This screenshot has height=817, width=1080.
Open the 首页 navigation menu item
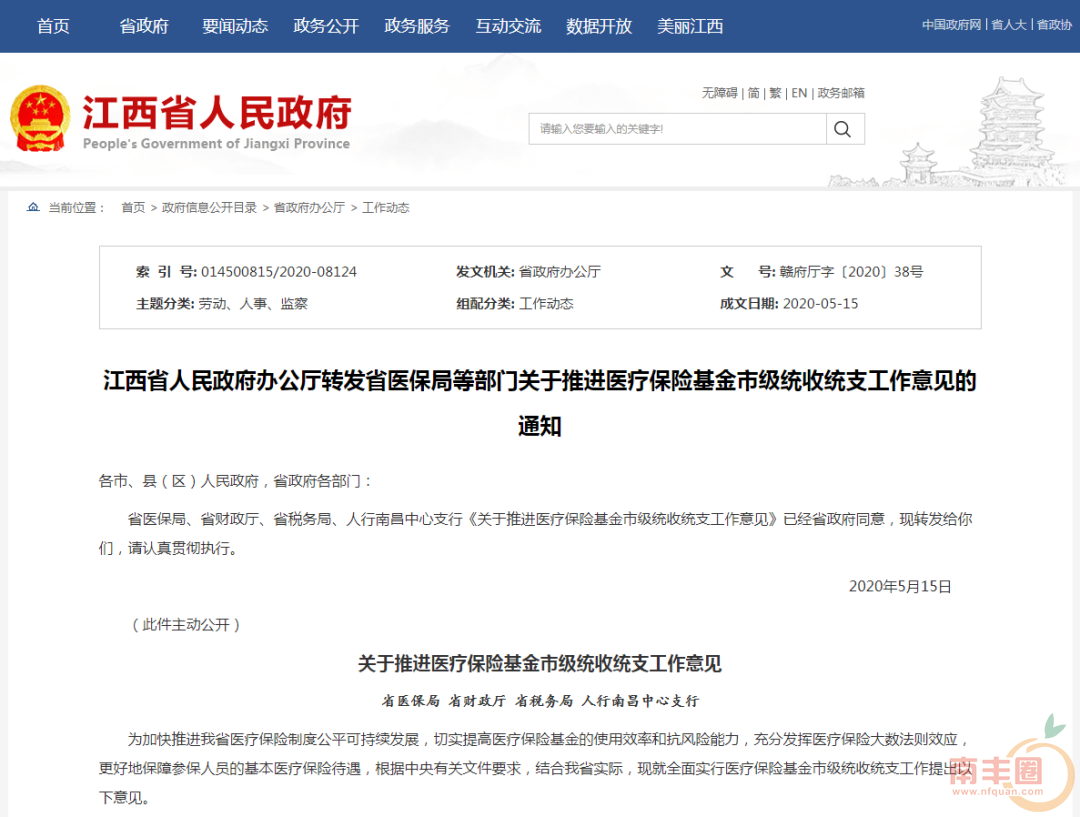(53, 26)
